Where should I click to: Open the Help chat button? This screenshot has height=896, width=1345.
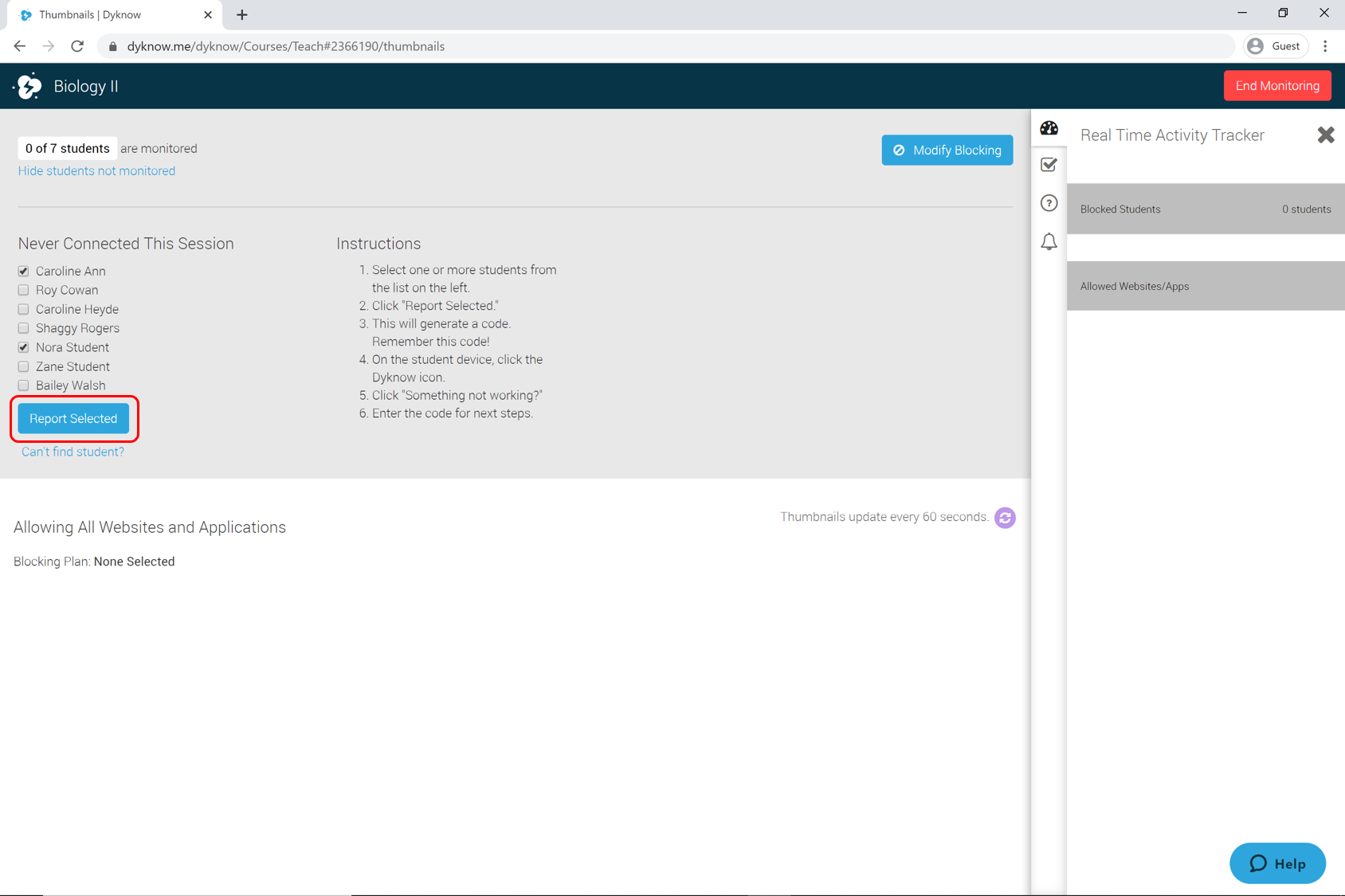tap(1277, 863)
